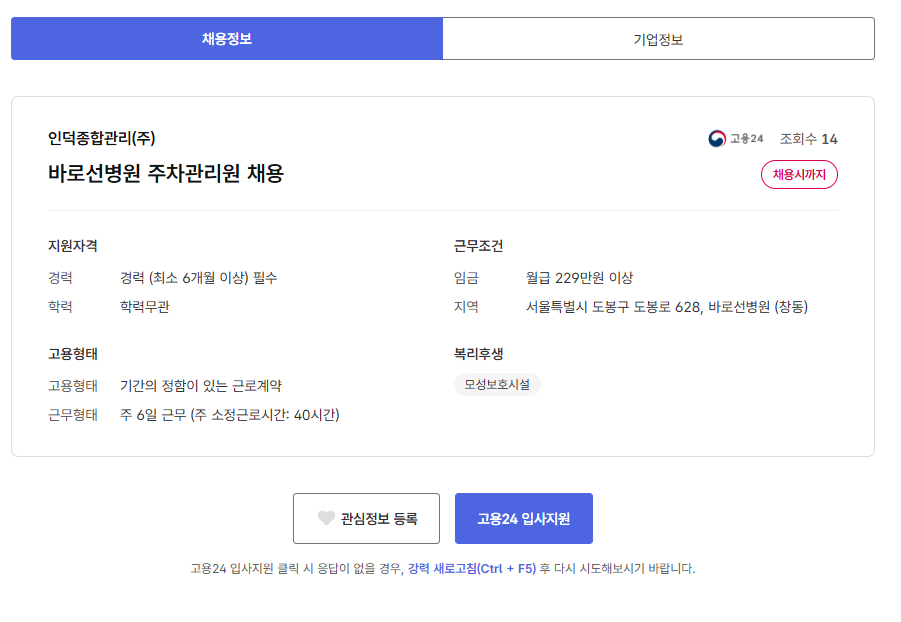Click the salary text 월급 229만원 이상
The width and height of the screenshot is (901, 622).
coord(579,278)
